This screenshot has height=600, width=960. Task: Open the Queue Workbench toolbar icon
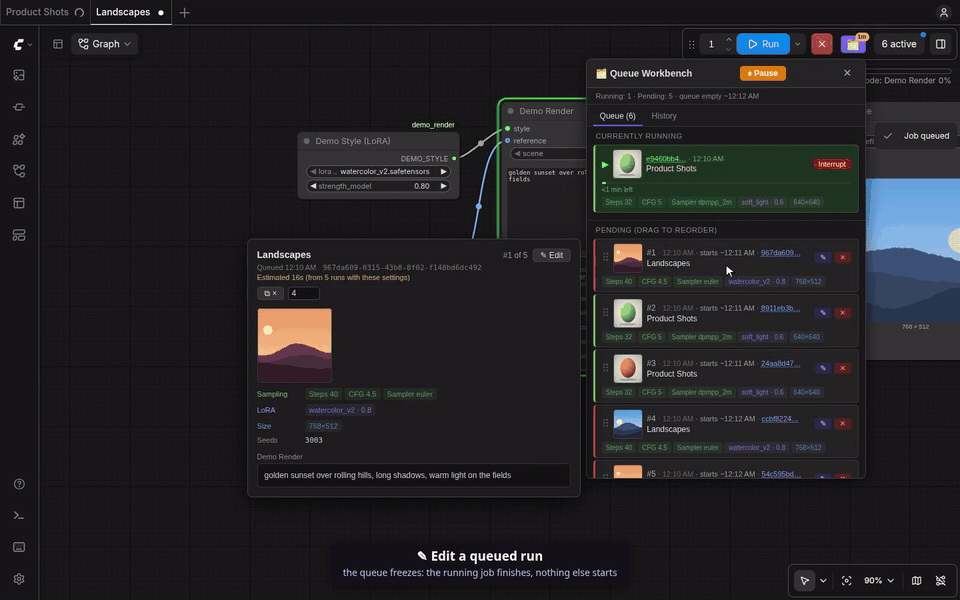(x=853, y=44)
